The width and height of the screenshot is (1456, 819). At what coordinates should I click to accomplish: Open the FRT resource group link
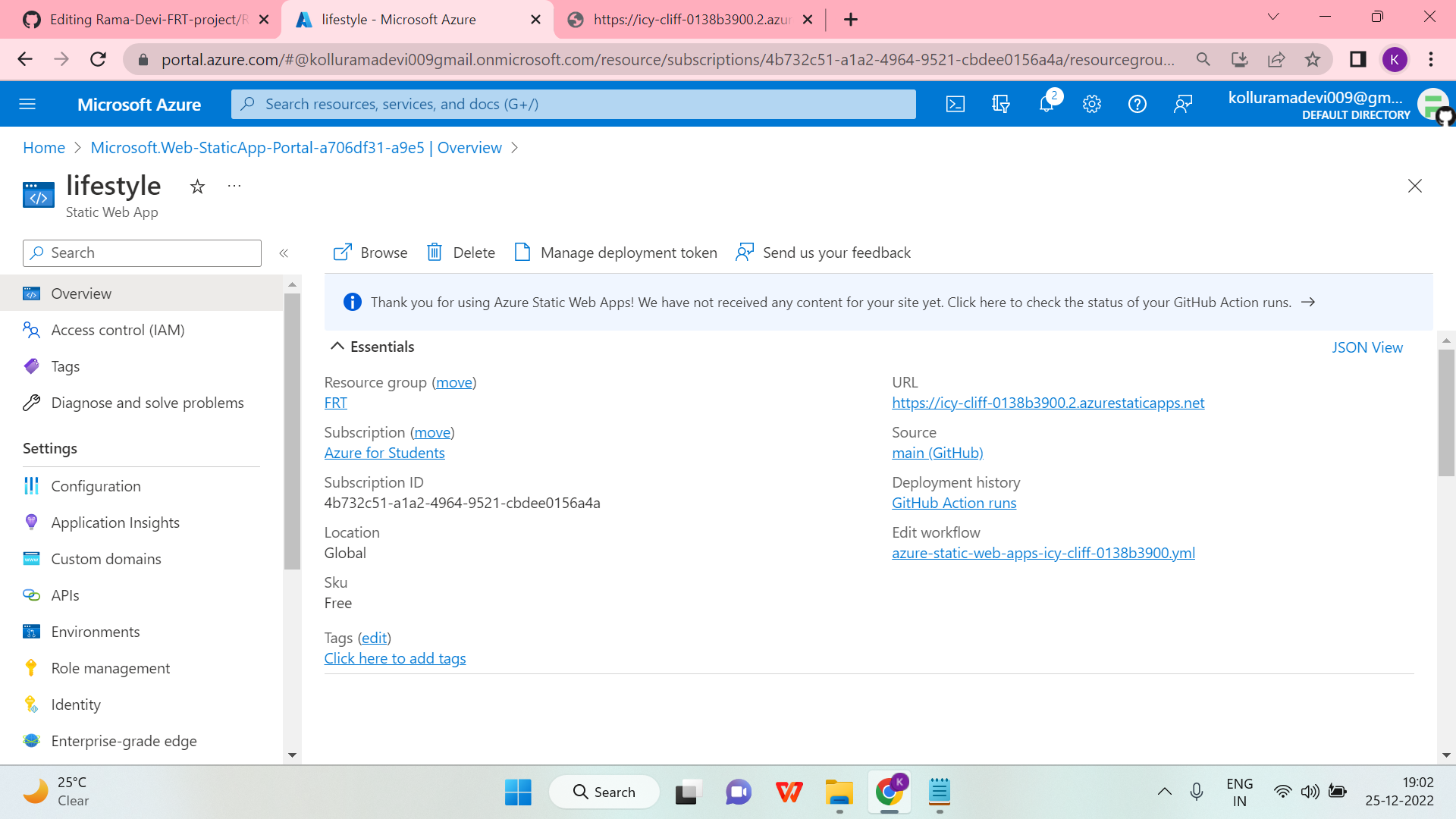(335, 403)
